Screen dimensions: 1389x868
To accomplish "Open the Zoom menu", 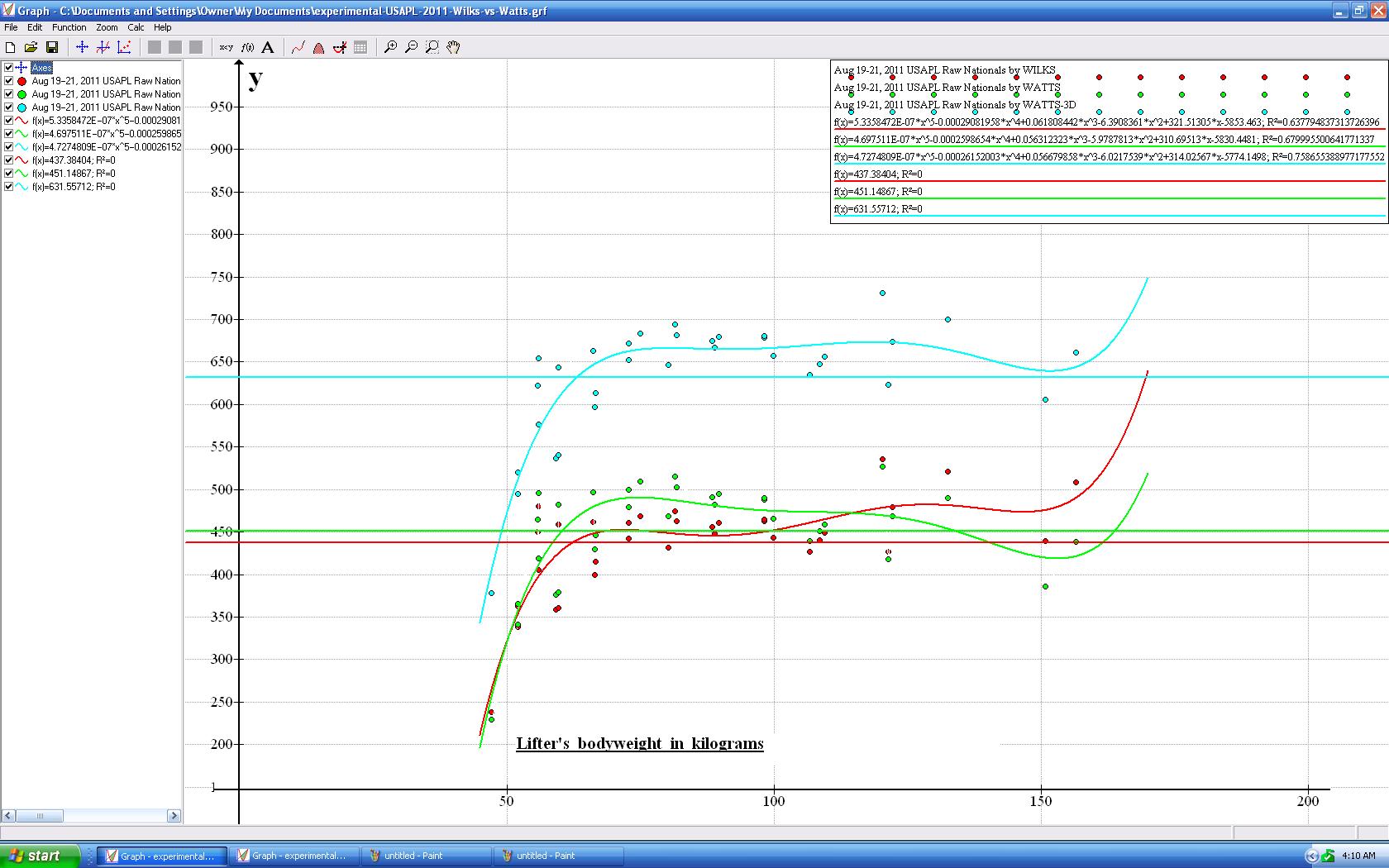I will 107,27.
